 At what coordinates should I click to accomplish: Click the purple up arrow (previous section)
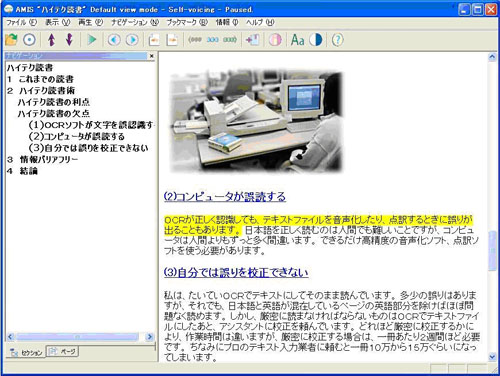coord(51,40)
